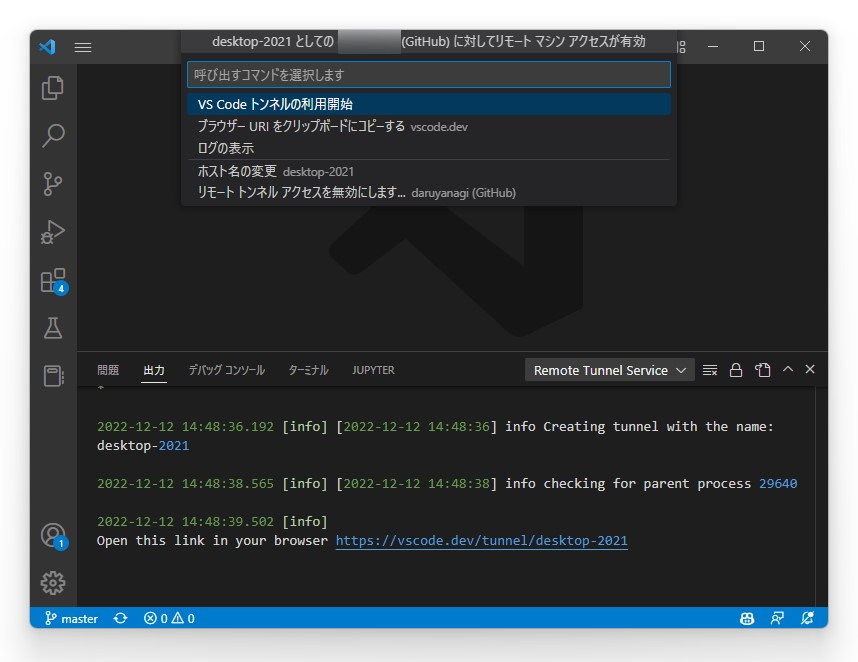This screenshot has width=858, height=662.
Task: Click the VS Code logo icon
Action: [x=48, y=47]
